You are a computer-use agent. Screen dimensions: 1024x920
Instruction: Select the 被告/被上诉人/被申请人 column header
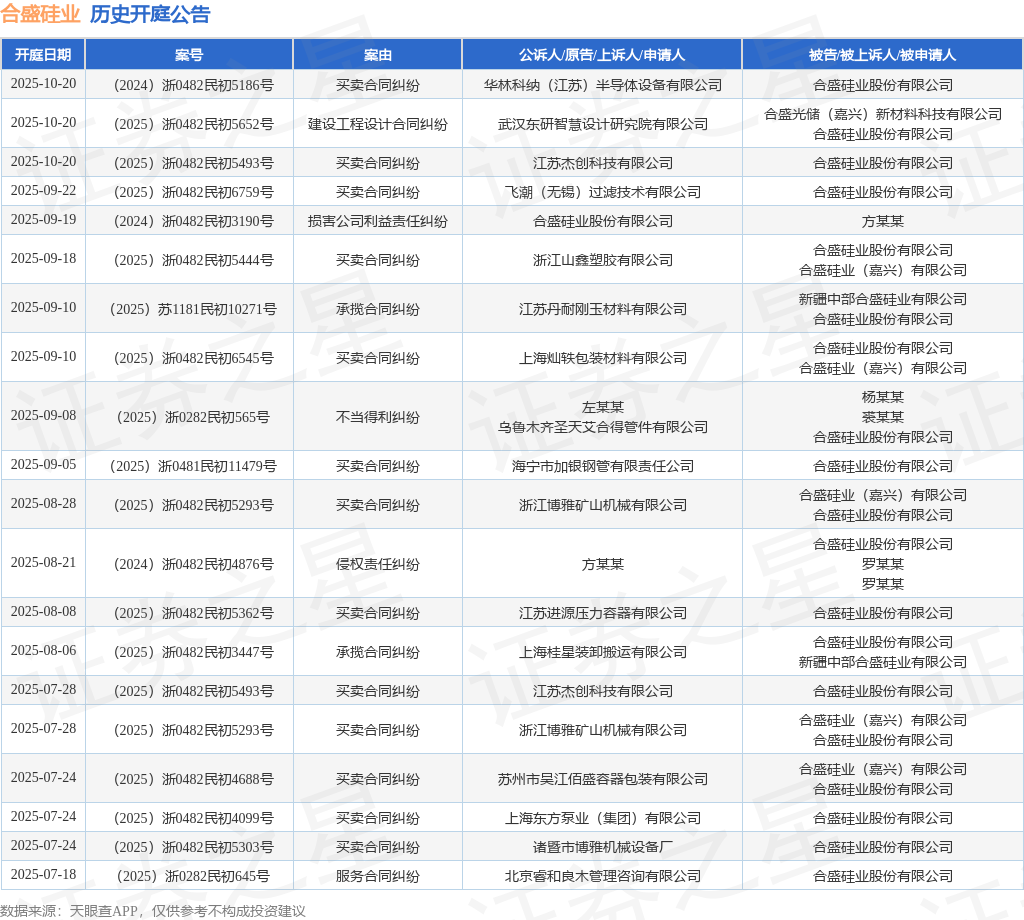882,55
